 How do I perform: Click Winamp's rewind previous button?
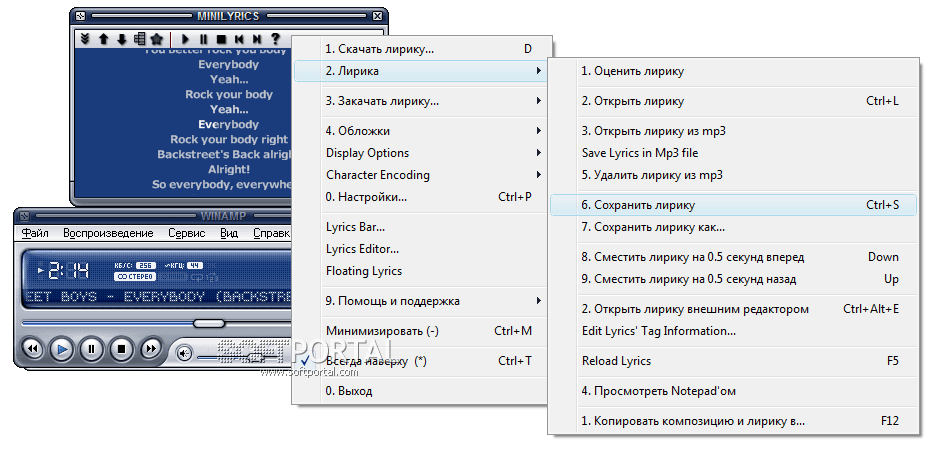(x=33, y=349)
